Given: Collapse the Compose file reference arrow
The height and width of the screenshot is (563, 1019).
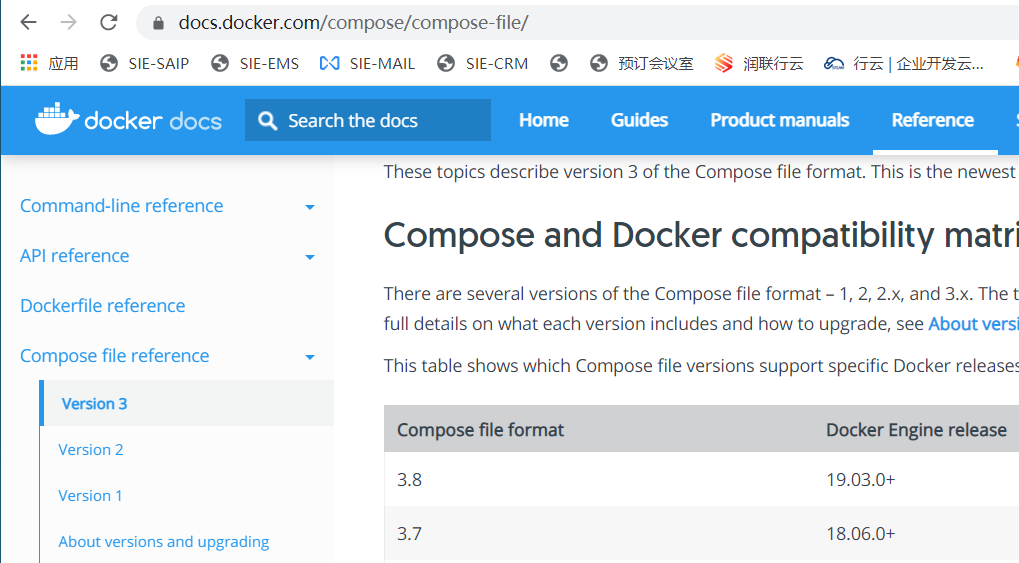Looking at the screenshot, I should [310, 357].
